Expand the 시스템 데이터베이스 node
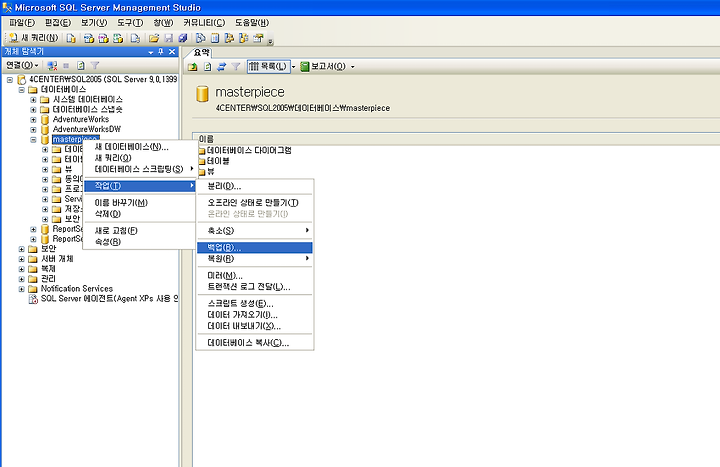The height and width of the screenshot is (467, 720). pyautogui.click(x=33, y=100)
